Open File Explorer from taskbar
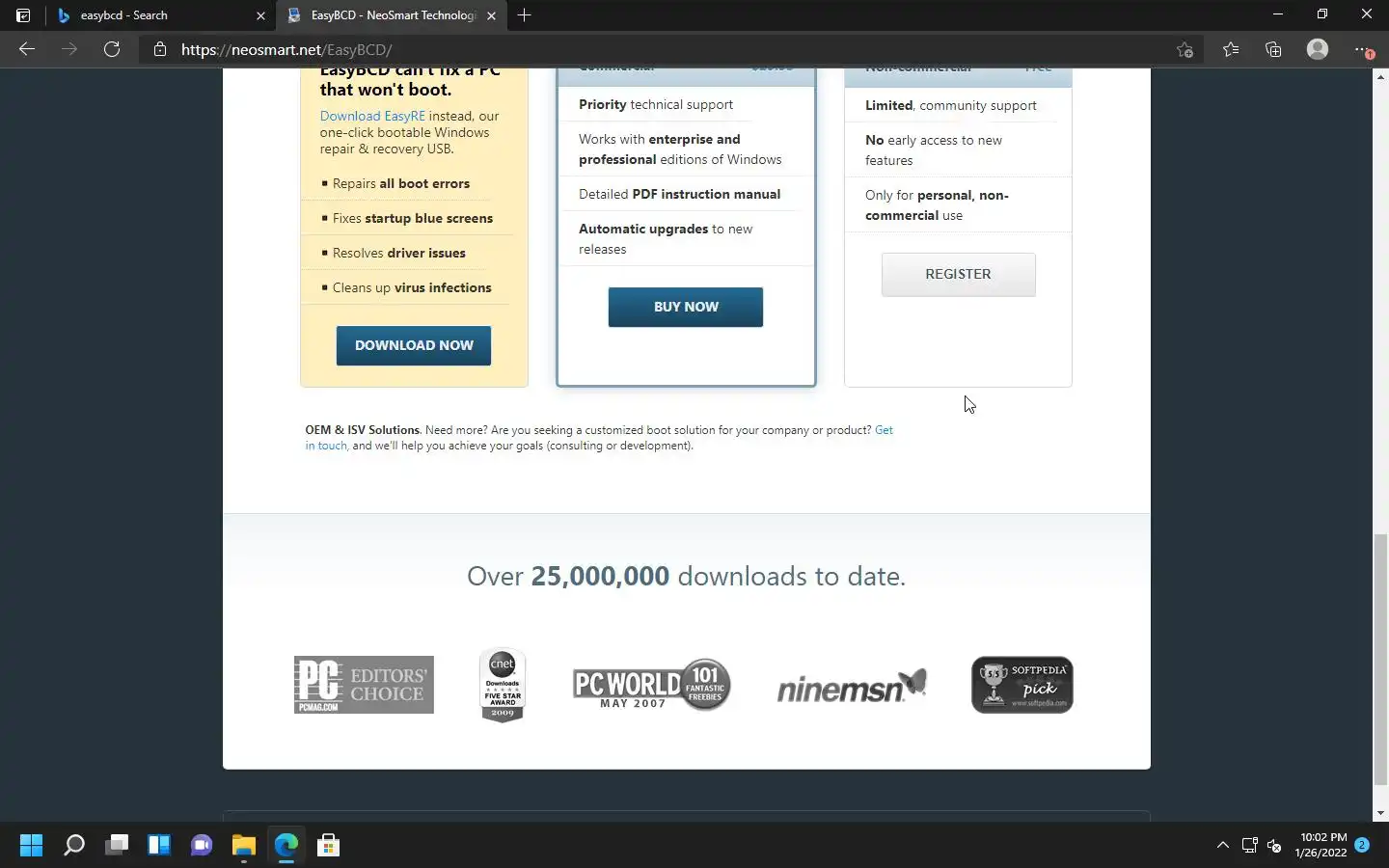 [244, 846]
